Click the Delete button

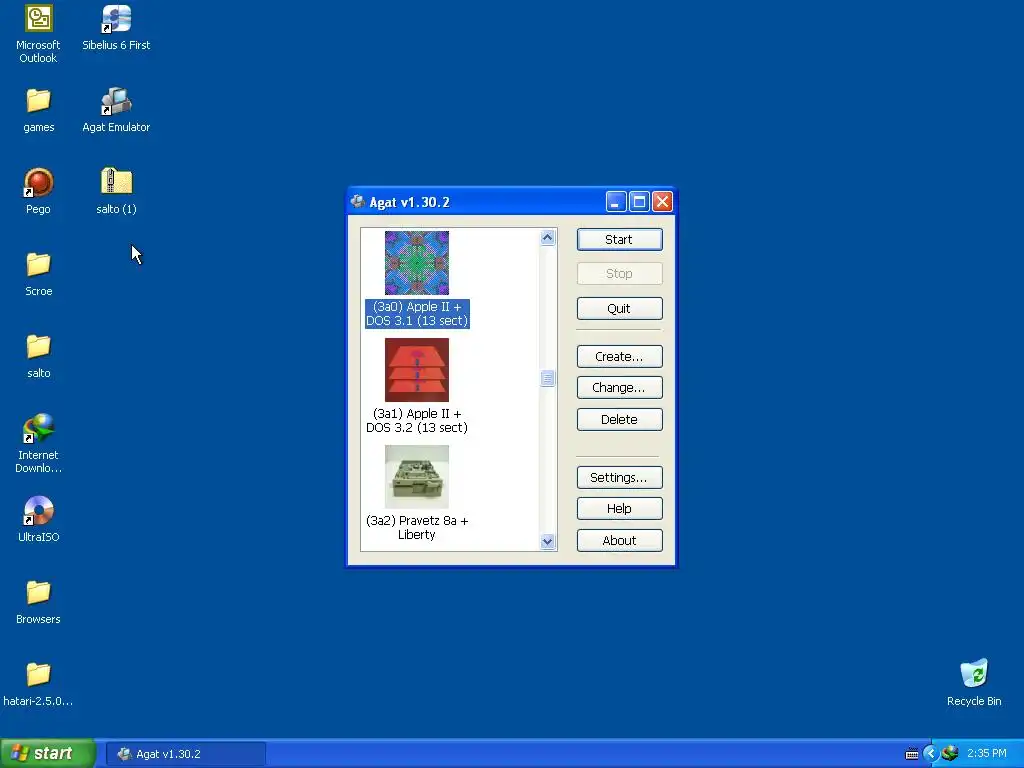click(619, 419)
